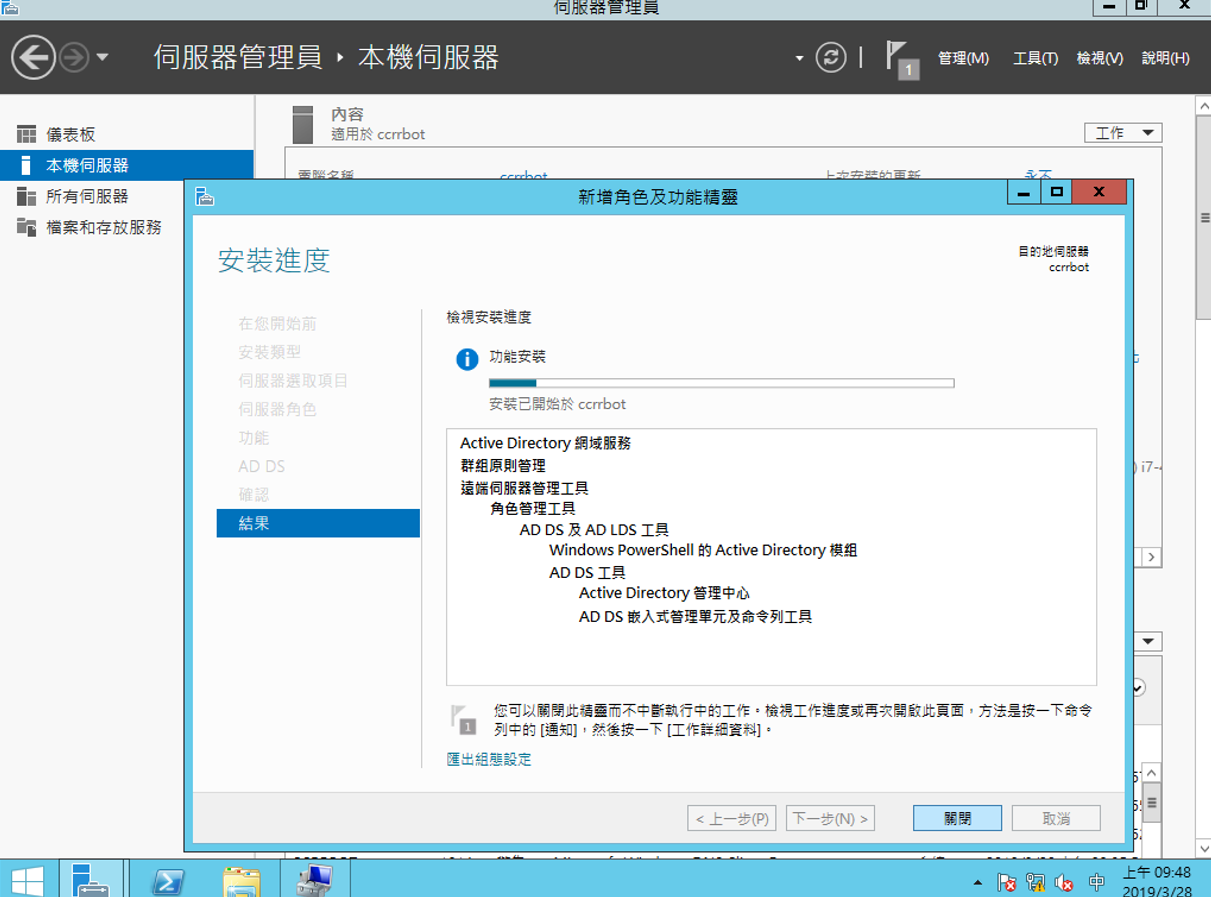This screenshot has height=897, width=1211.
Task: Select 本機伺服器 in the sidebar
Action: point(127,165)
